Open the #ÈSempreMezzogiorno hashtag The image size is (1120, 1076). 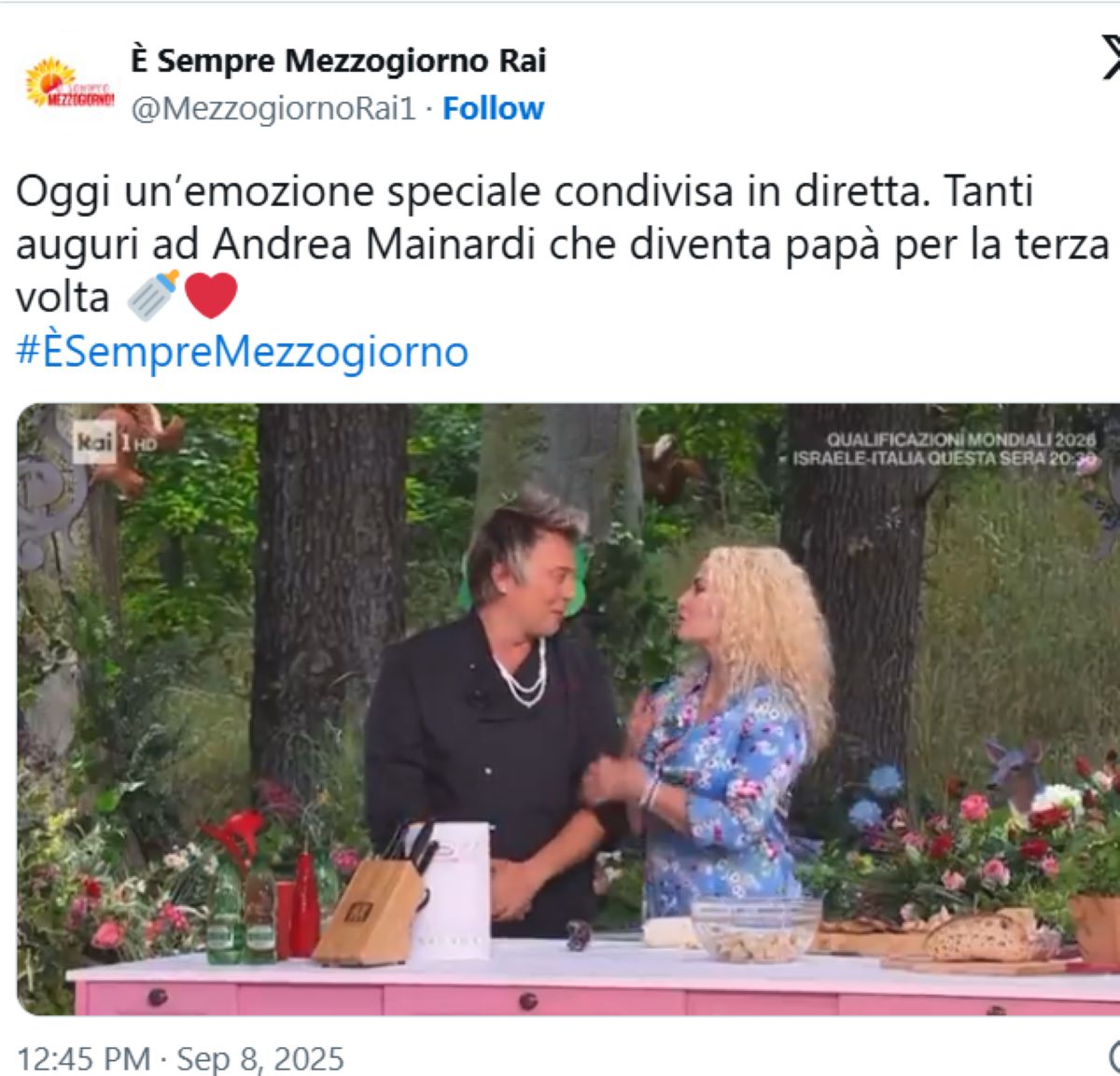pyautogui.click(x=242, y=352)
